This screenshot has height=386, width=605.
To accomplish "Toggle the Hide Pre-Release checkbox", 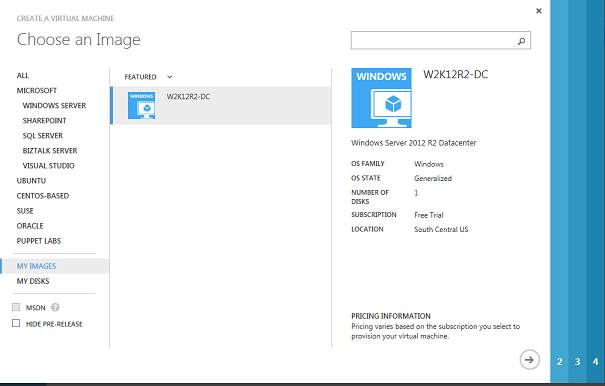I will point(16,323).
